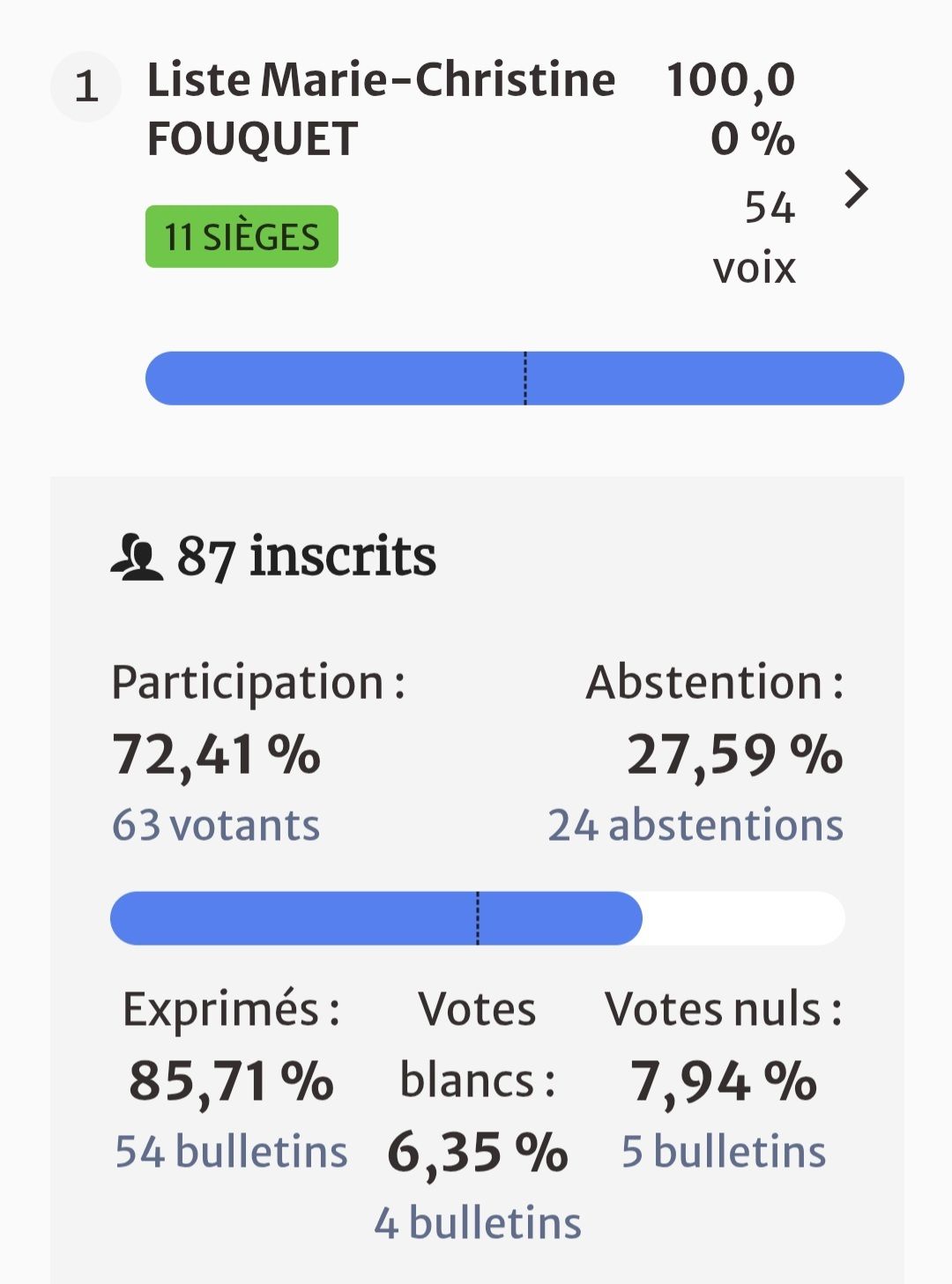Click the list vote share progress bar

pyautogui.click(x=353, y=379)
